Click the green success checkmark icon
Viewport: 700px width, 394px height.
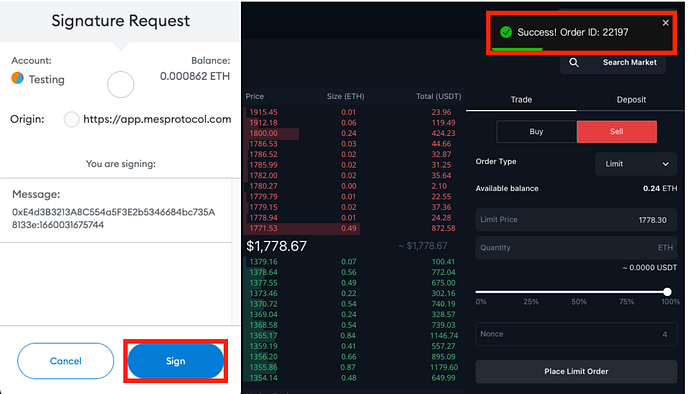(506, 32)
